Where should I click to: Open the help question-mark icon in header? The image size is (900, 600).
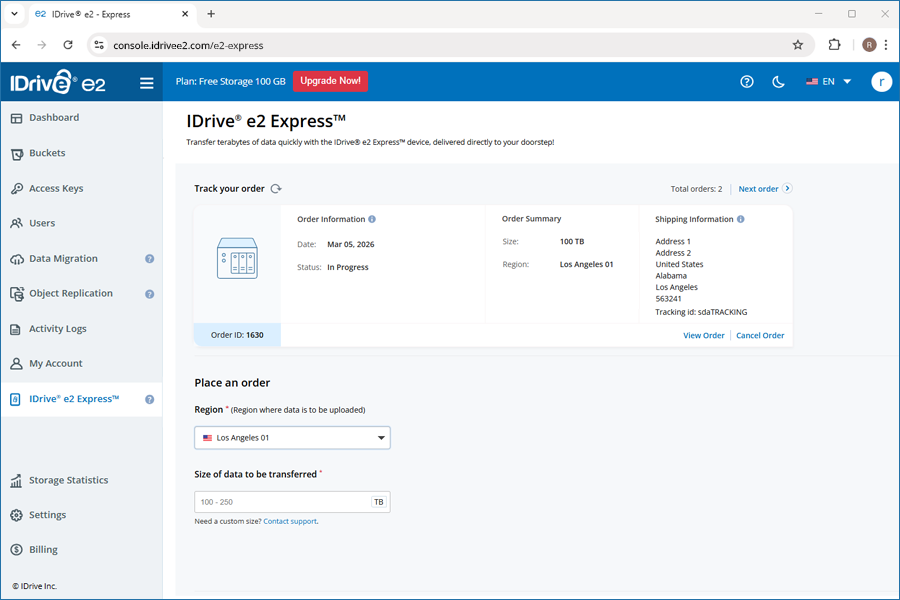point(746,82)
